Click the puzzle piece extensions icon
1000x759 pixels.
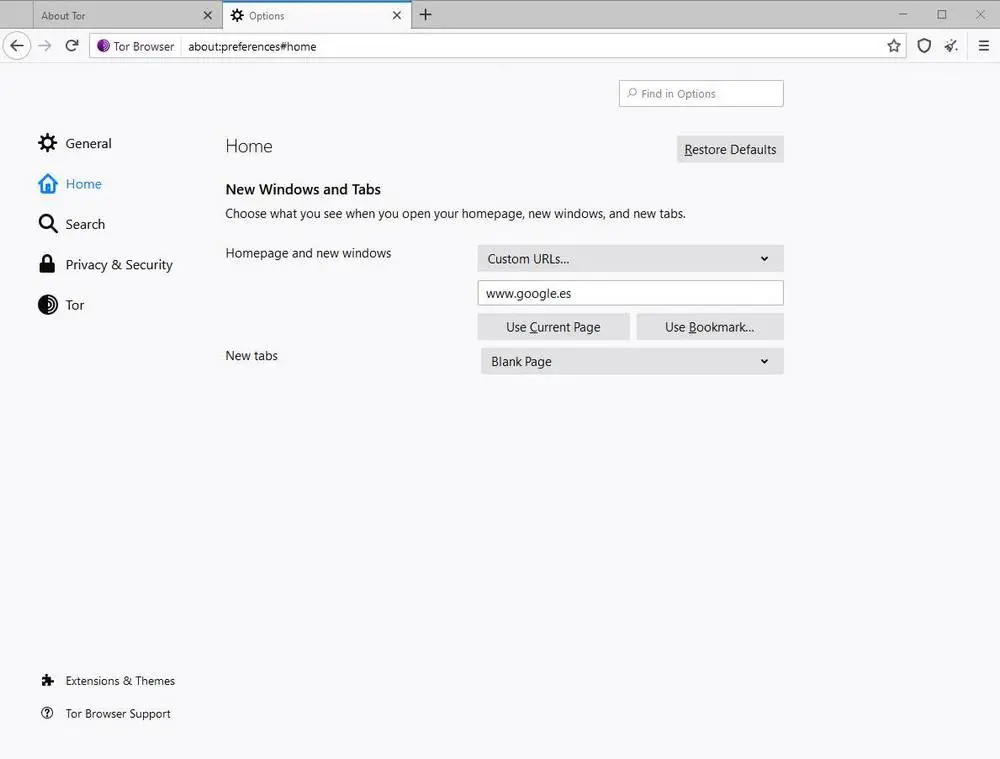pos(47,681)
